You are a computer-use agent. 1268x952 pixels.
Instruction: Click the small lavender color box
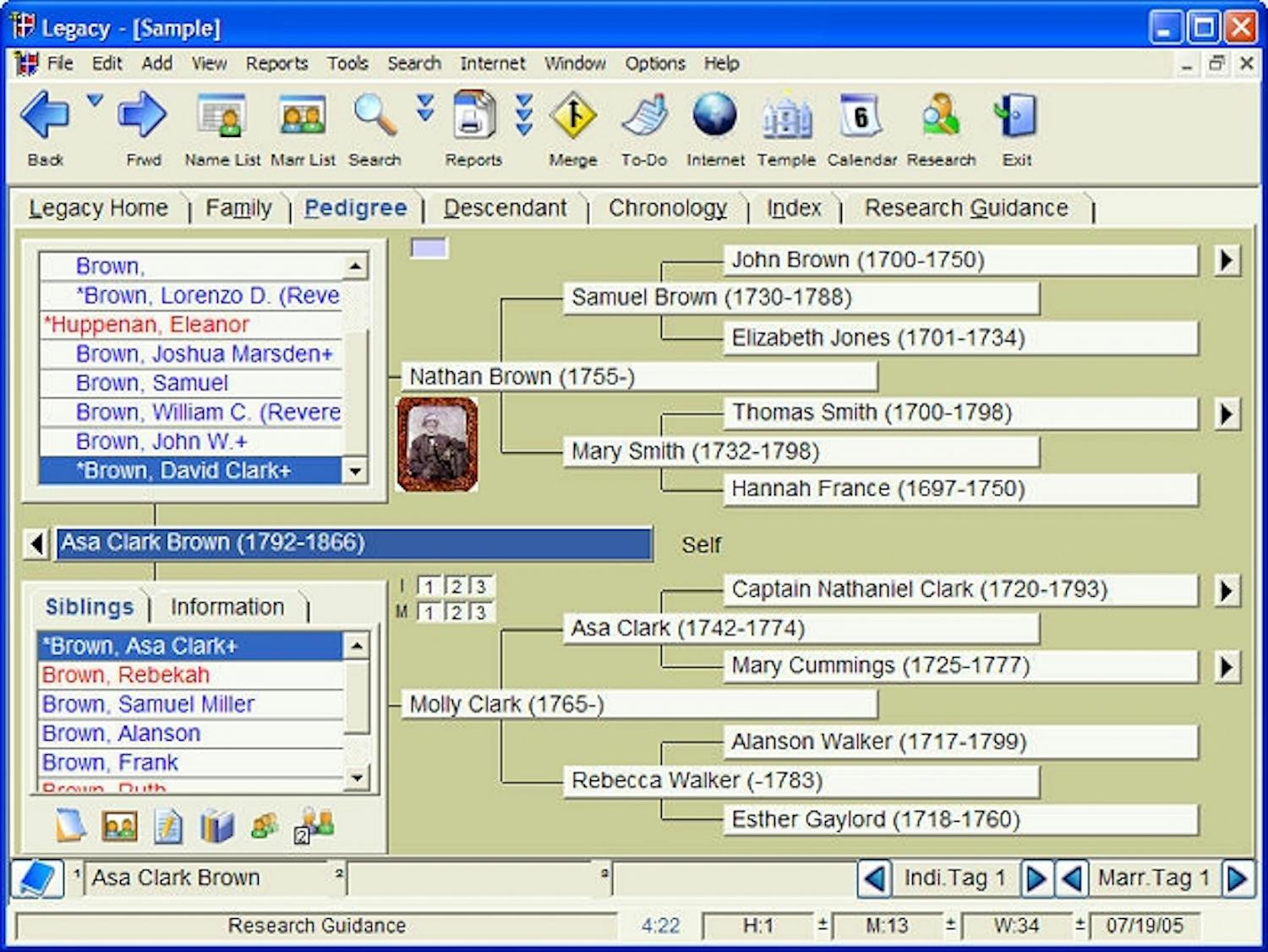429,248
